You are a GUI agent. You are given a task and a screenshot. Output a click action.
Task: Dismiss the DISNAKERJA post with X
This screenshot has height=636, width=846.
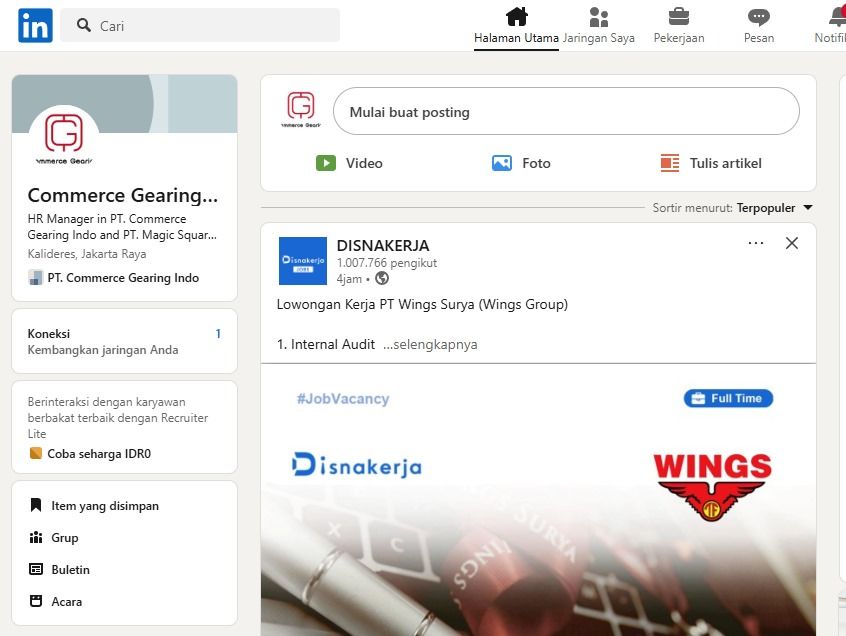tap(792, 243)
